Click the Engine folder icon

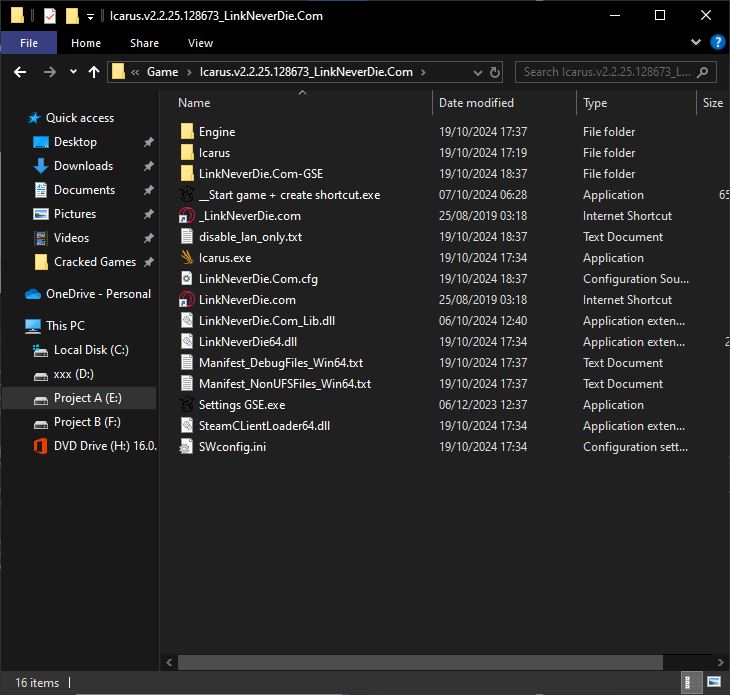(x=186, y=132)
